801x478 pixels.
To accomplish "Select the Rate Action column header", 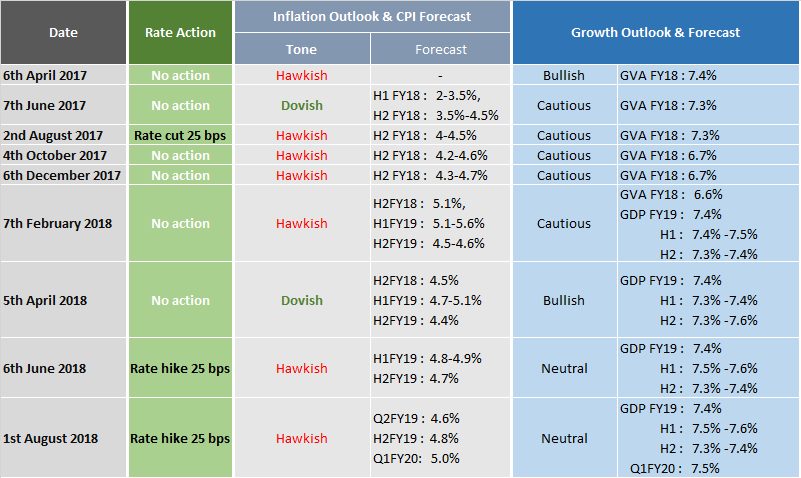I will tap(181, 33).
